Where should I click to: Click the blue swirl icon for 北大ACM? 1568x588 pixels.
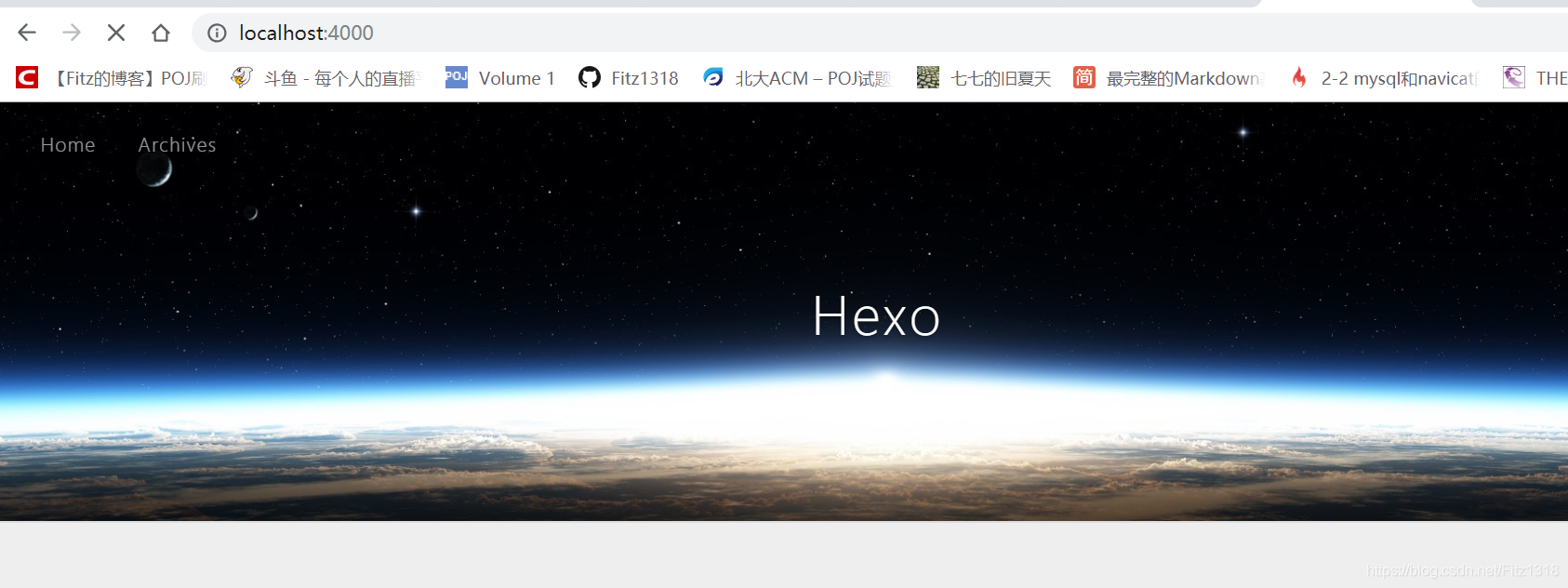(x=713, y=77)
